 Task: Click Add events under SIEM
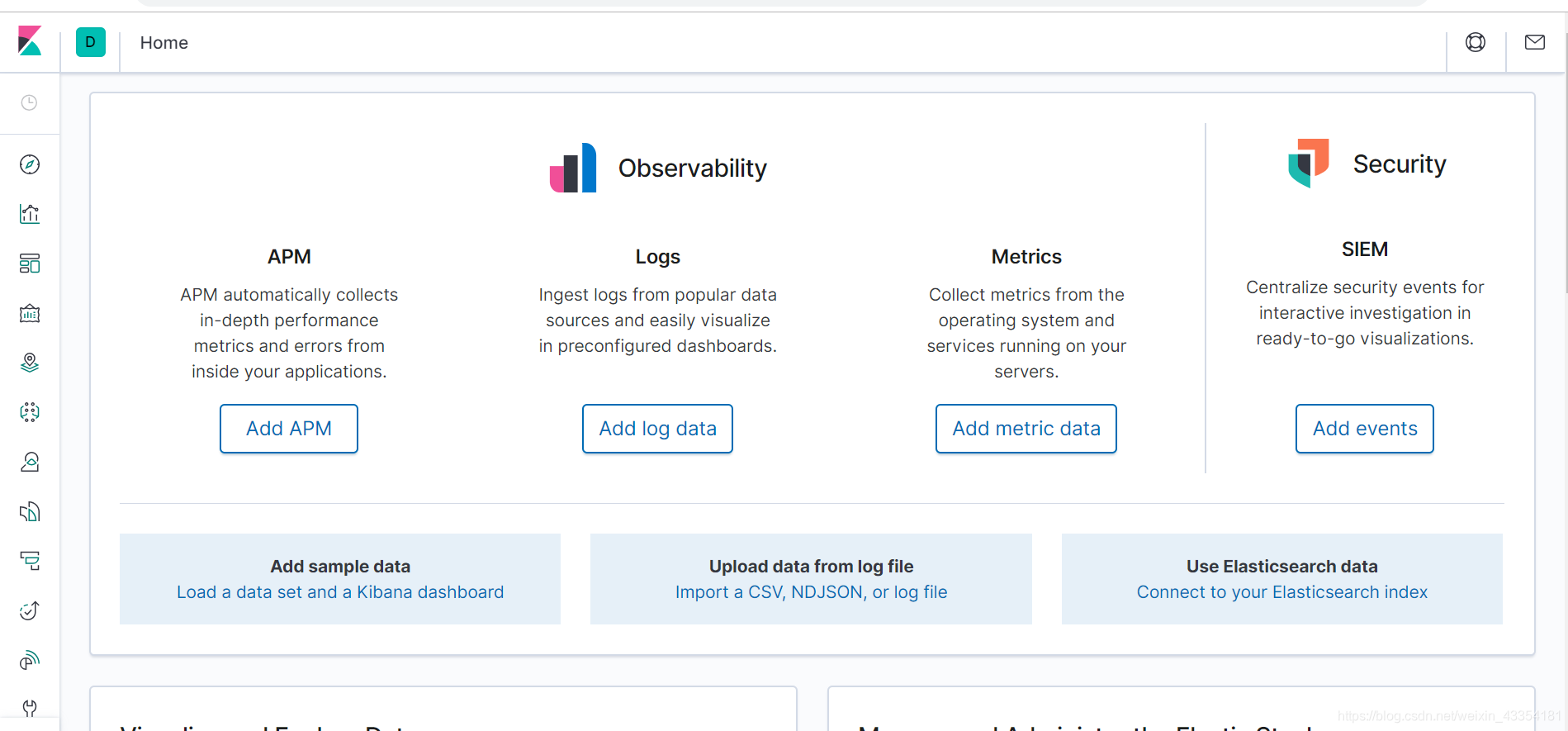(1364, 429)
